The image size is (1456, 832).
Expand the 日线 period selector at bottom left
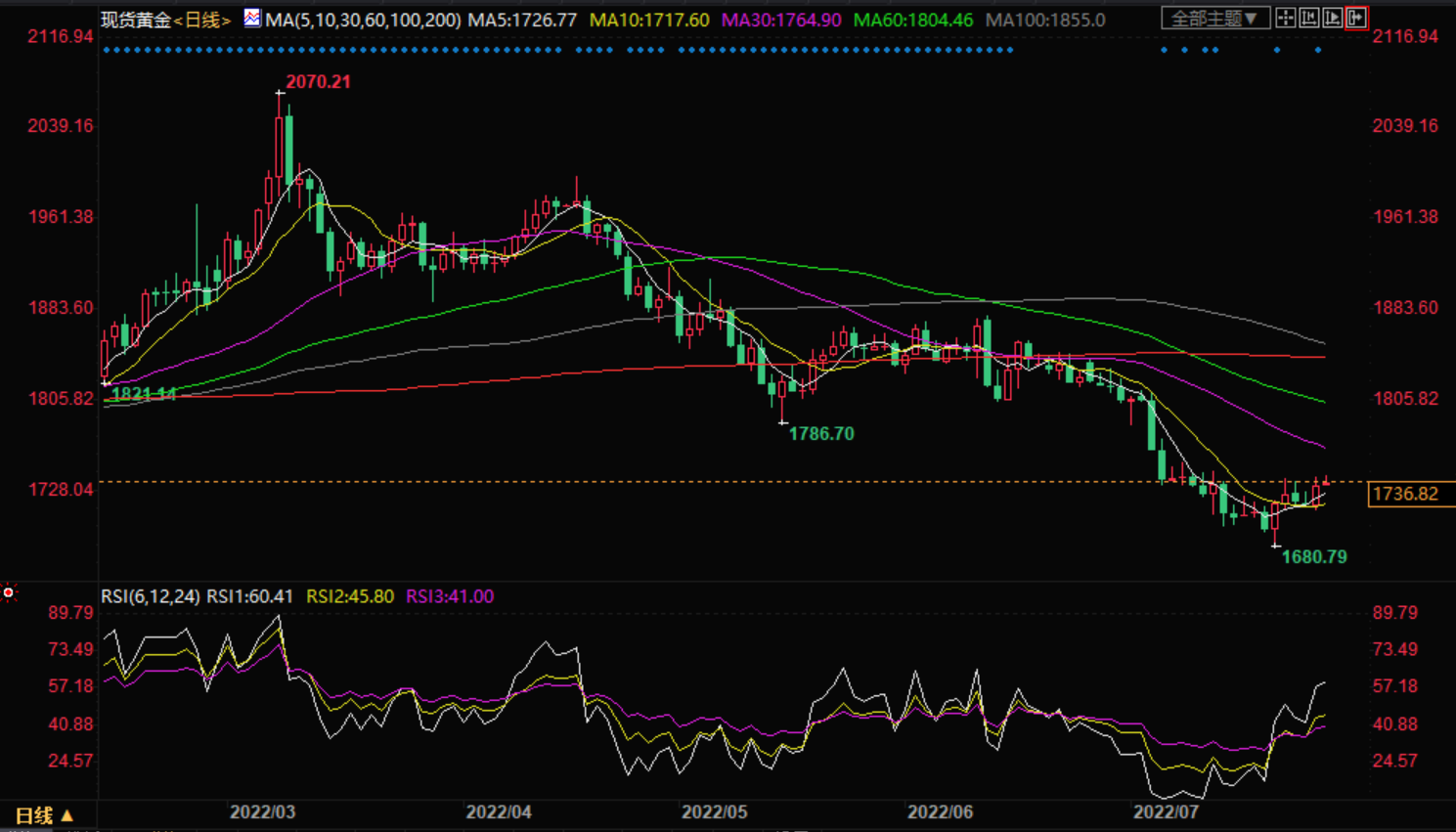[44, 815]
